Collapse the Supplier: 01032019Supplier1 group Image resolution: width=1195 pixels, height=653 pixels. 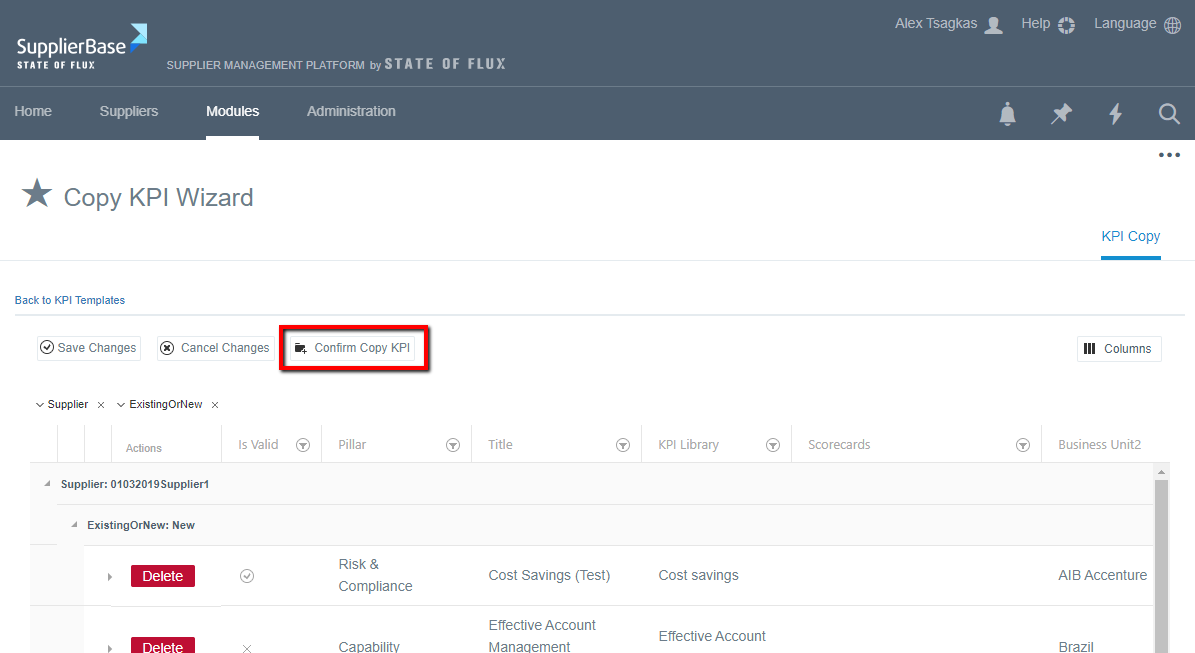click(x=45, y=482)
